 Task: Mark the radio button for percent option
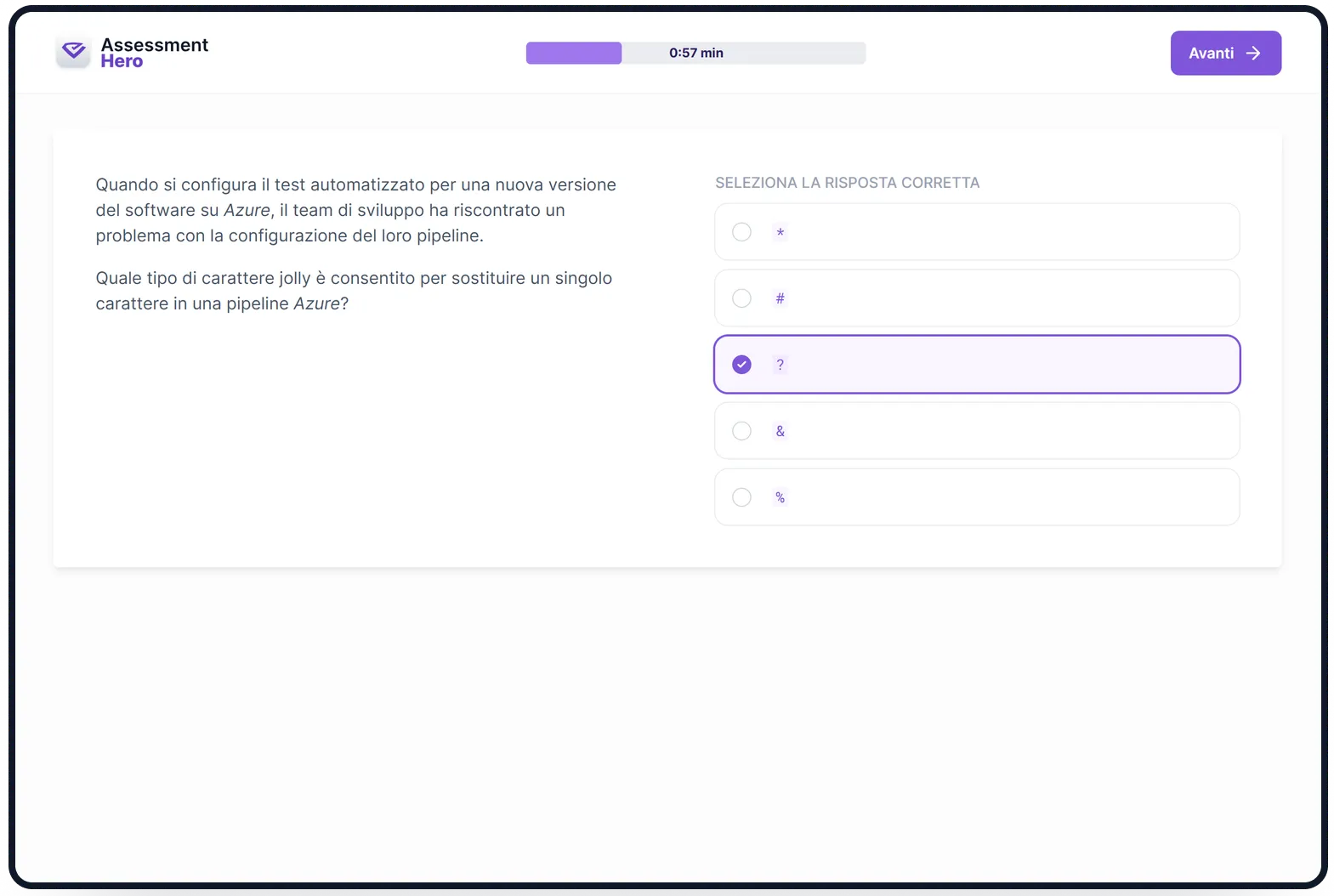tap(742, 497)
